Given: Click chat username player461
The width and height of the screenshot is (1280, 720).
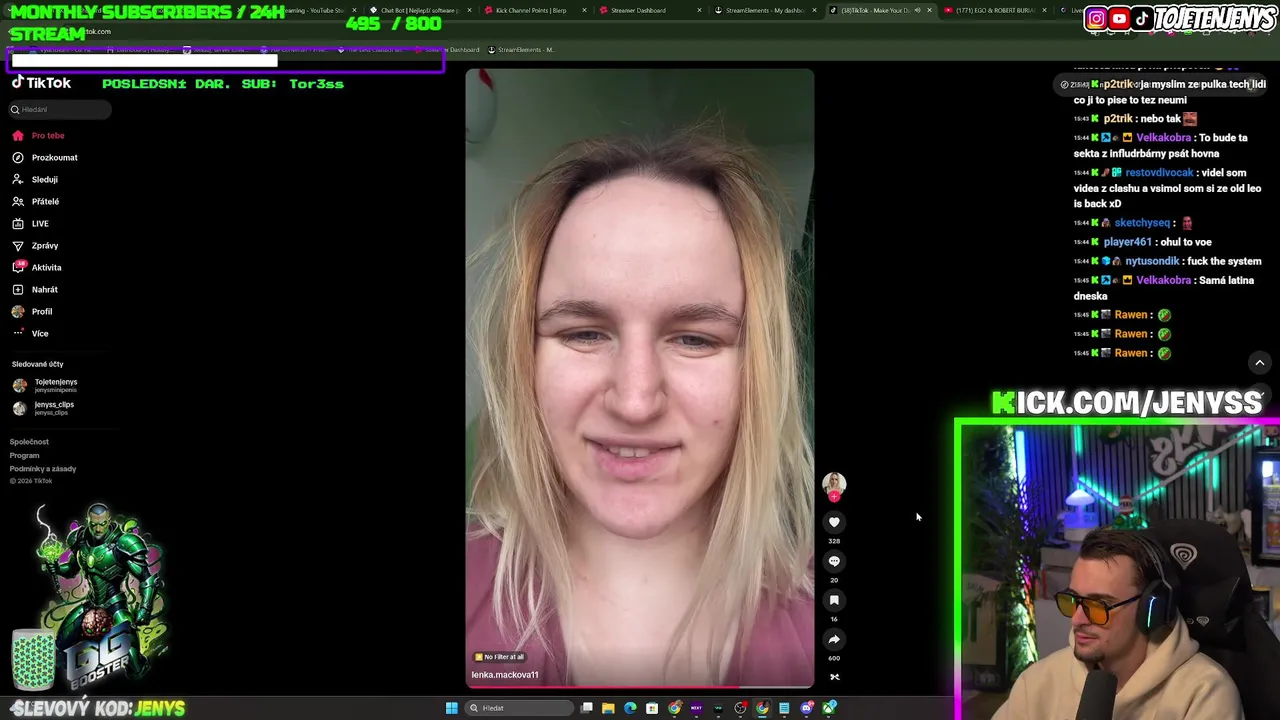Looking at the screenshot, I should point(1128,242).
